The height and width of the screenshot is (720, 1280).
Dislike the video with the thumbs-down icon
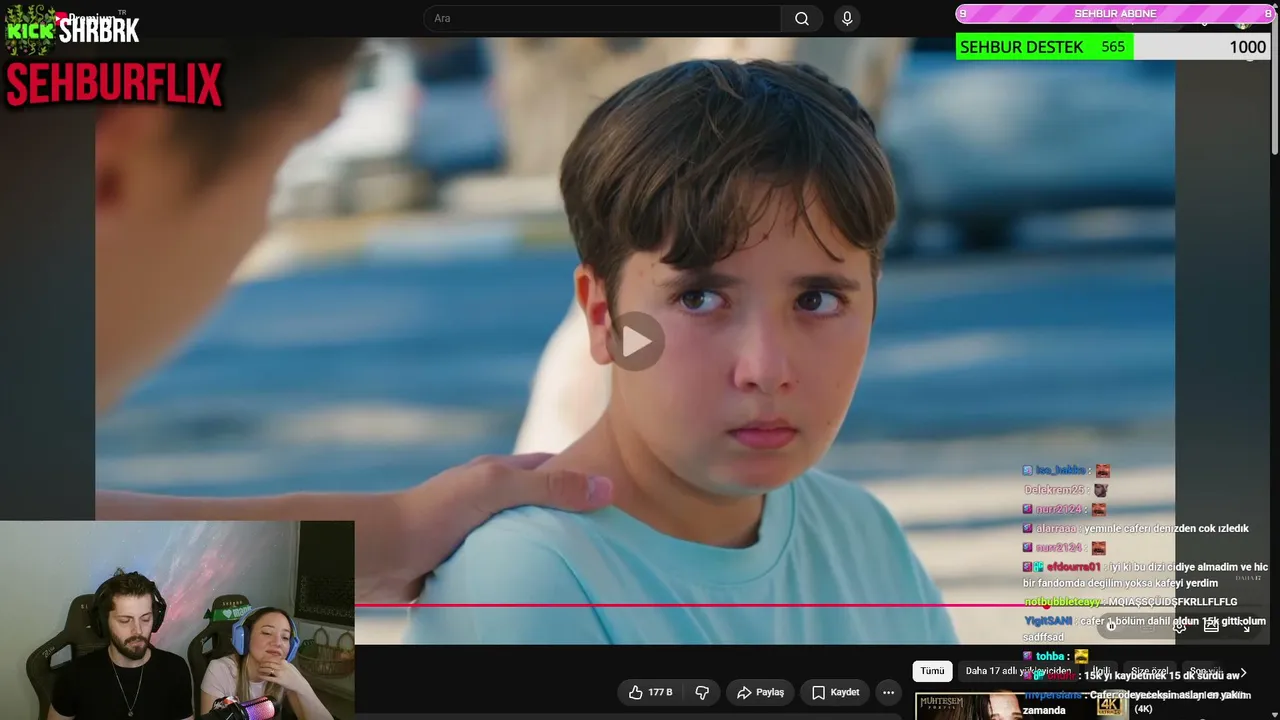pos(702,692)
